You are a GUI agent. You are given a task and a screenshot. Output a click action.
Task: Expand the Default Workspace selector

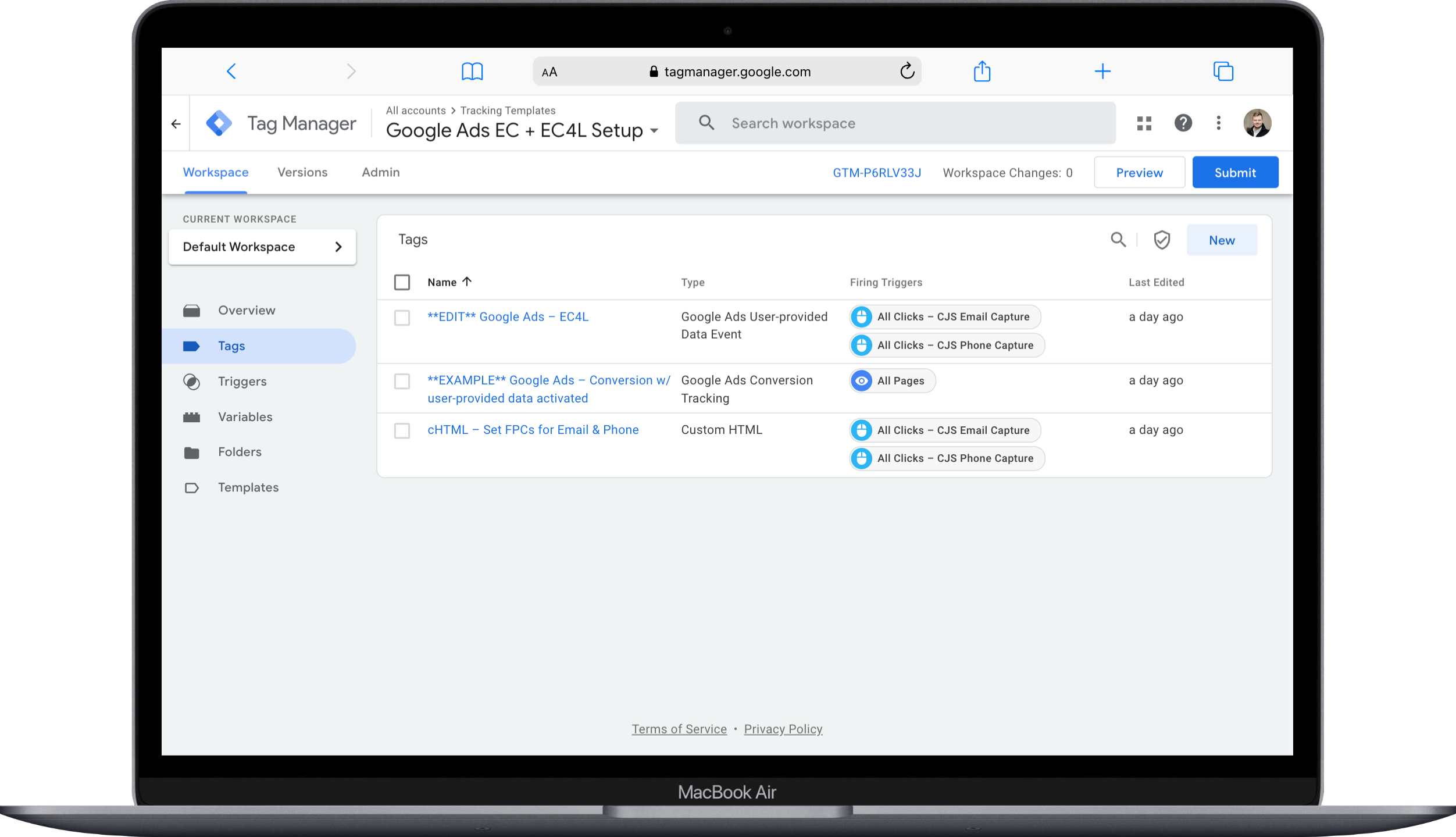(x=262, y=247)
